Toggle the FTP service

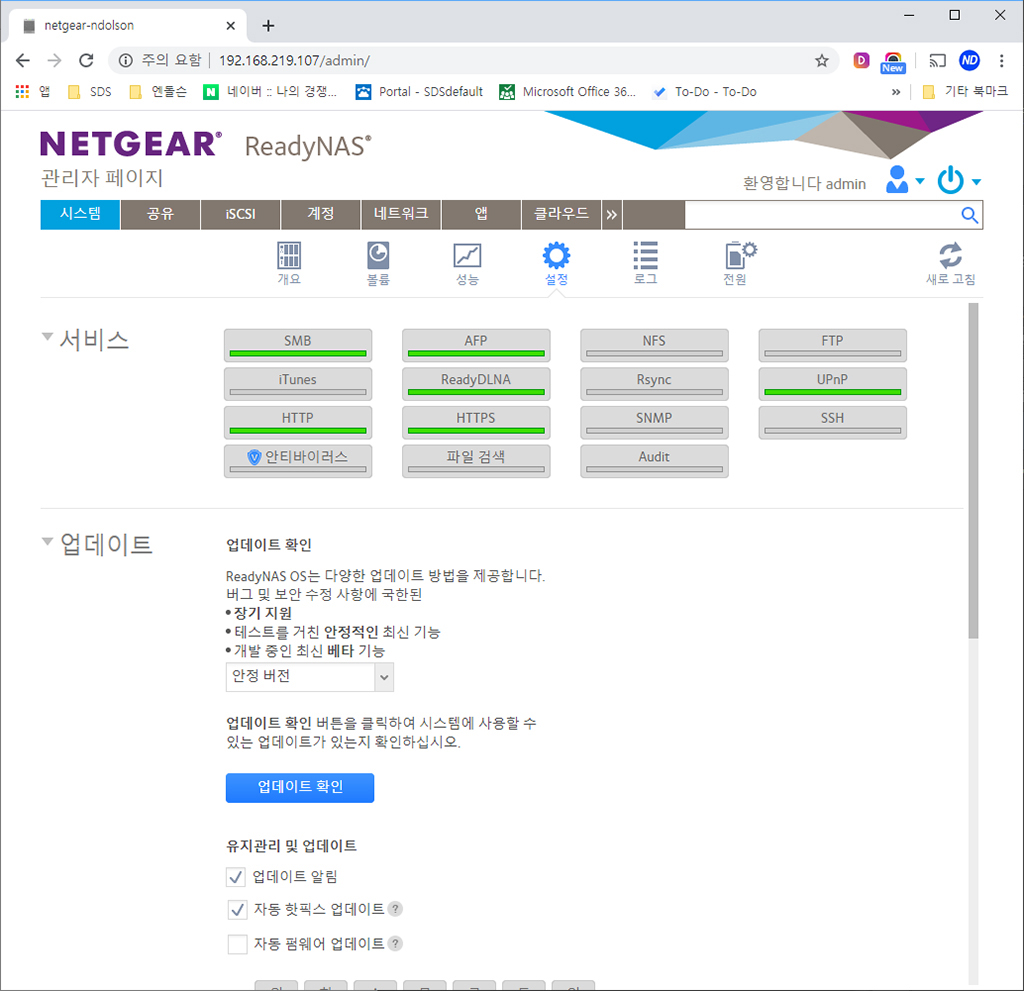tap(833, 345)
